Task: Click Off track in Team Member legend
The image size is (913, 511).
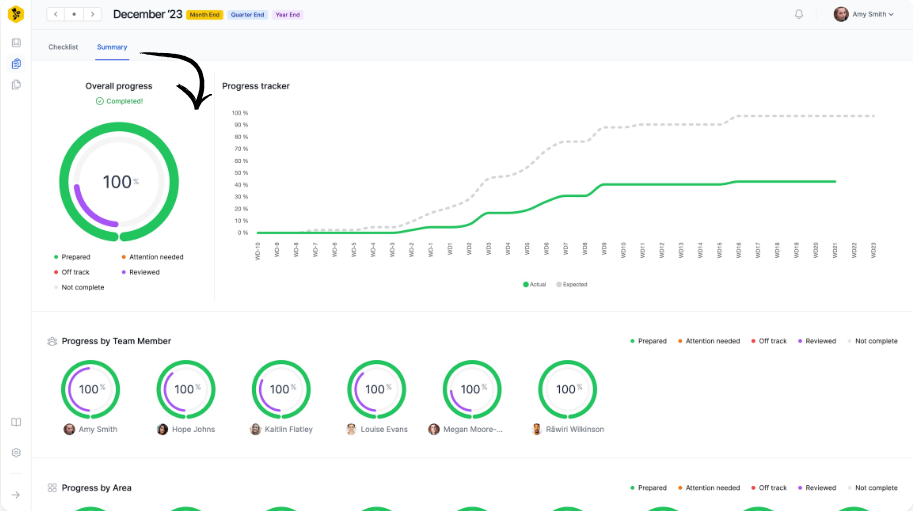Action: (769, 341)
